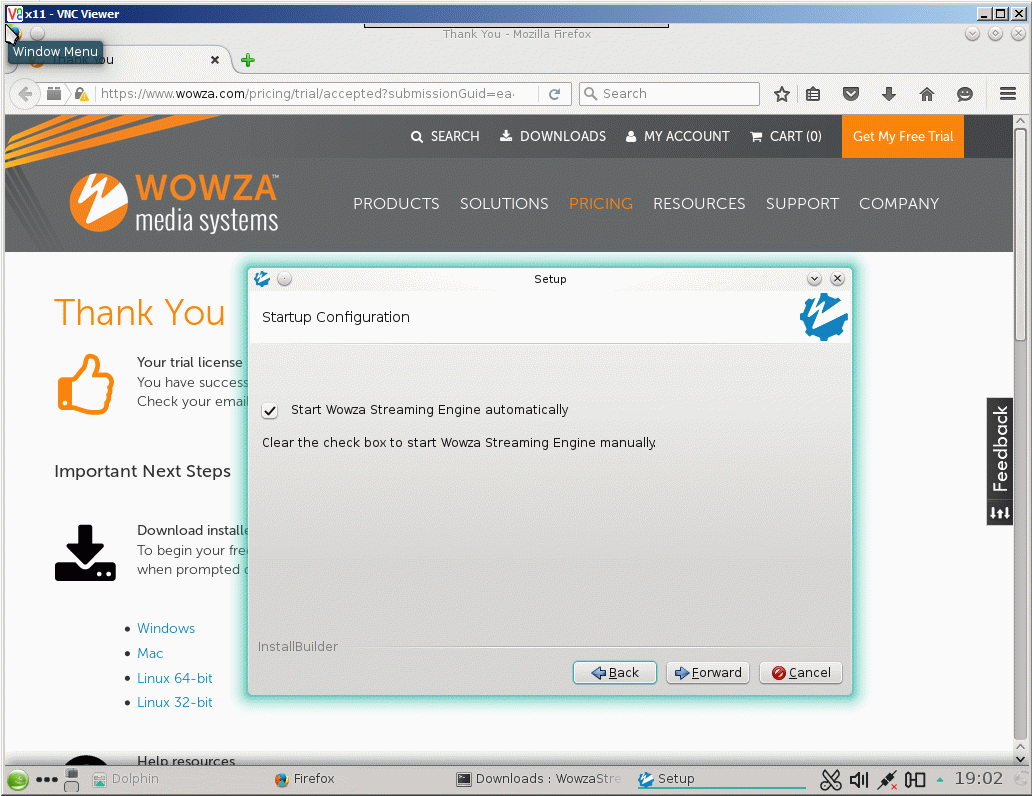Screen dimensions: 1032x796
Task: Bookmark this page with the star icon
Action: pyautogui.click(x=781, y=94)
